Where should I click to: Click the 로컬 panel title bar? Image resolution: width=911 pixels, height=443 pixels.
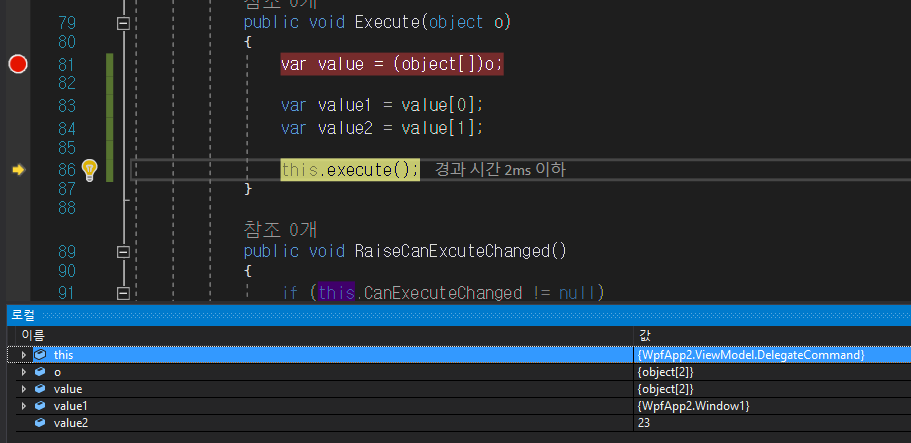459,316
